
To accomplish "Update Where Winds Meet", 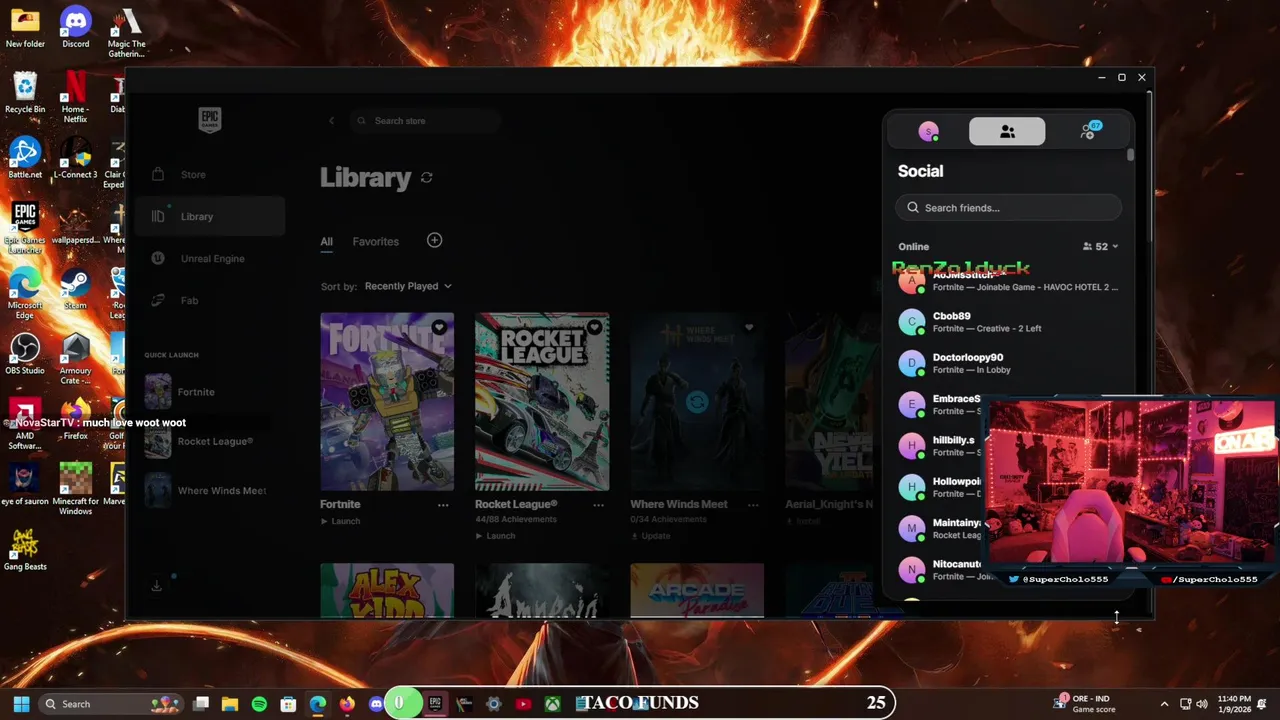I will (650, 535).
